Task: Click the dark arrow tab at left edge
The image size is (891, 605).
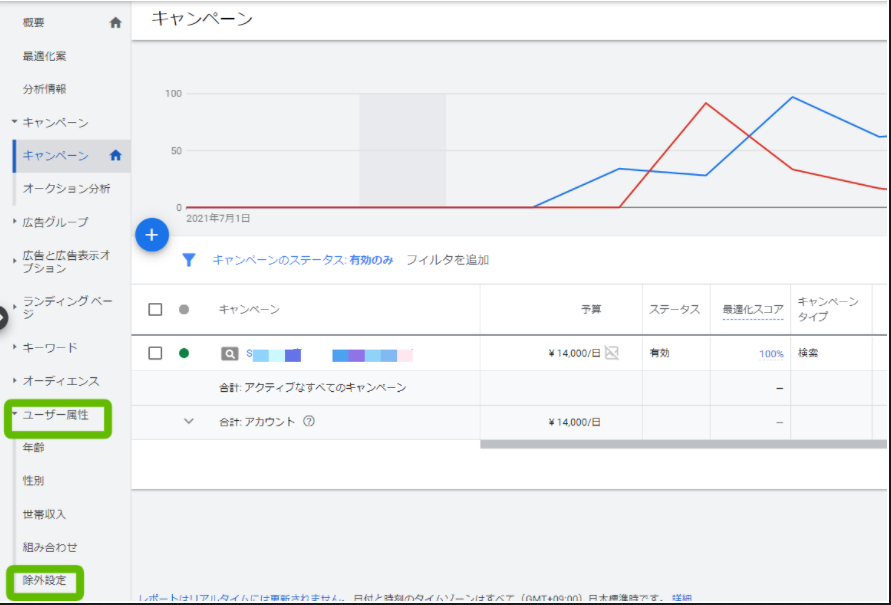Action: [x=2, y=317]
